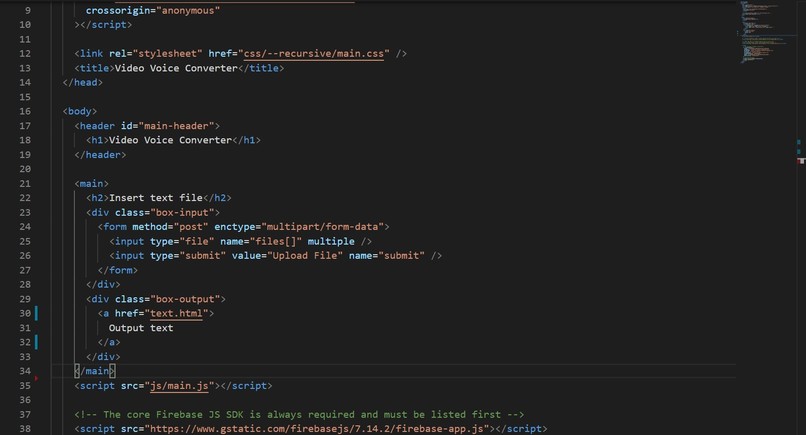Click line number 15 in the gutter
Screen dimensions: 806x435
pyautogui.click(x=25, y=97)
